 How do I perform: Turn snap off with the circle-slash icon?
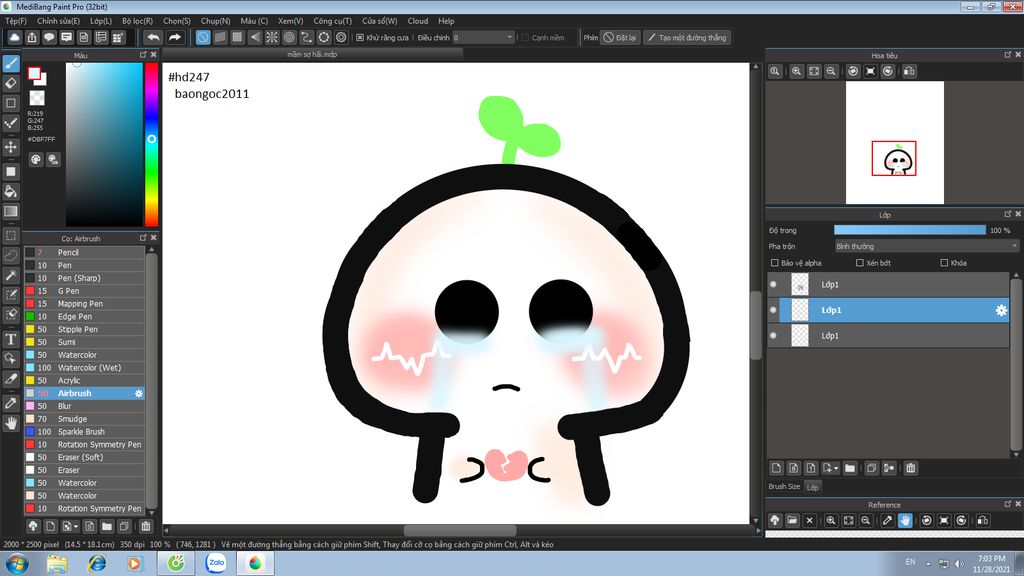pyautogui.click(x=203, y=37)
